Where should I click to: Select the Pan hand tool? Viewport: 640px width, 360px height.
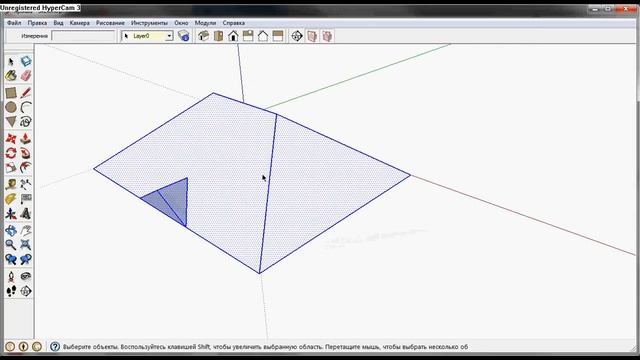26,231
